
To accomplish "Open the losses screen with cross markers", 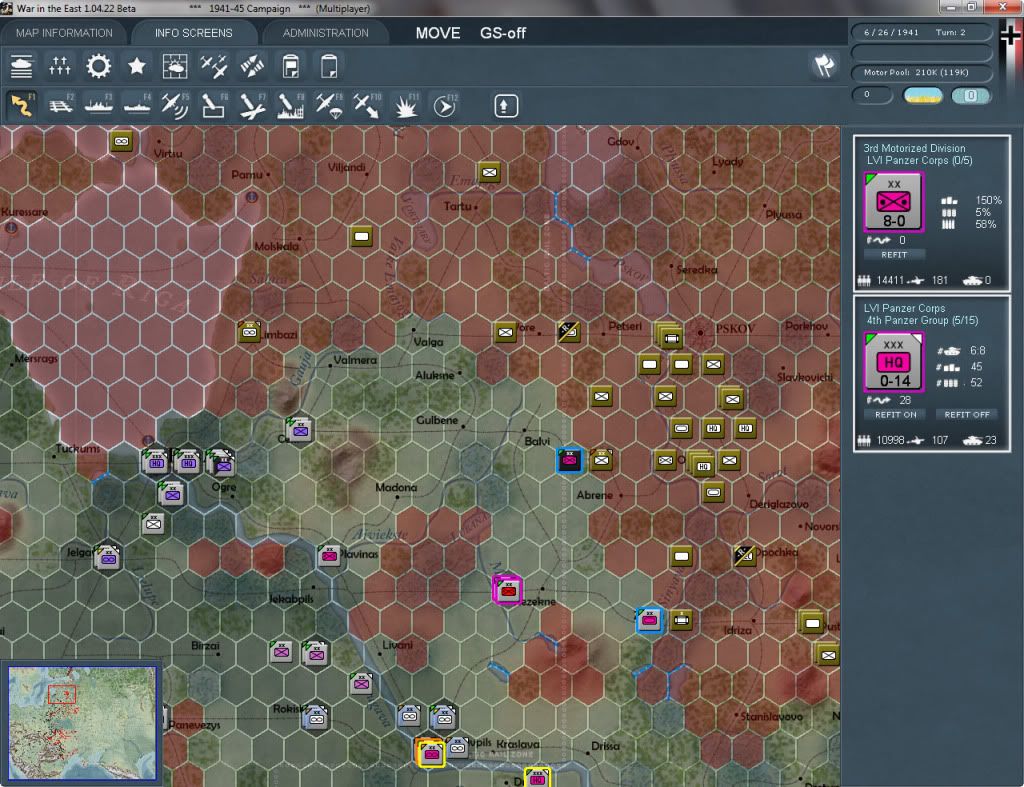I will (x=59, y=67).
